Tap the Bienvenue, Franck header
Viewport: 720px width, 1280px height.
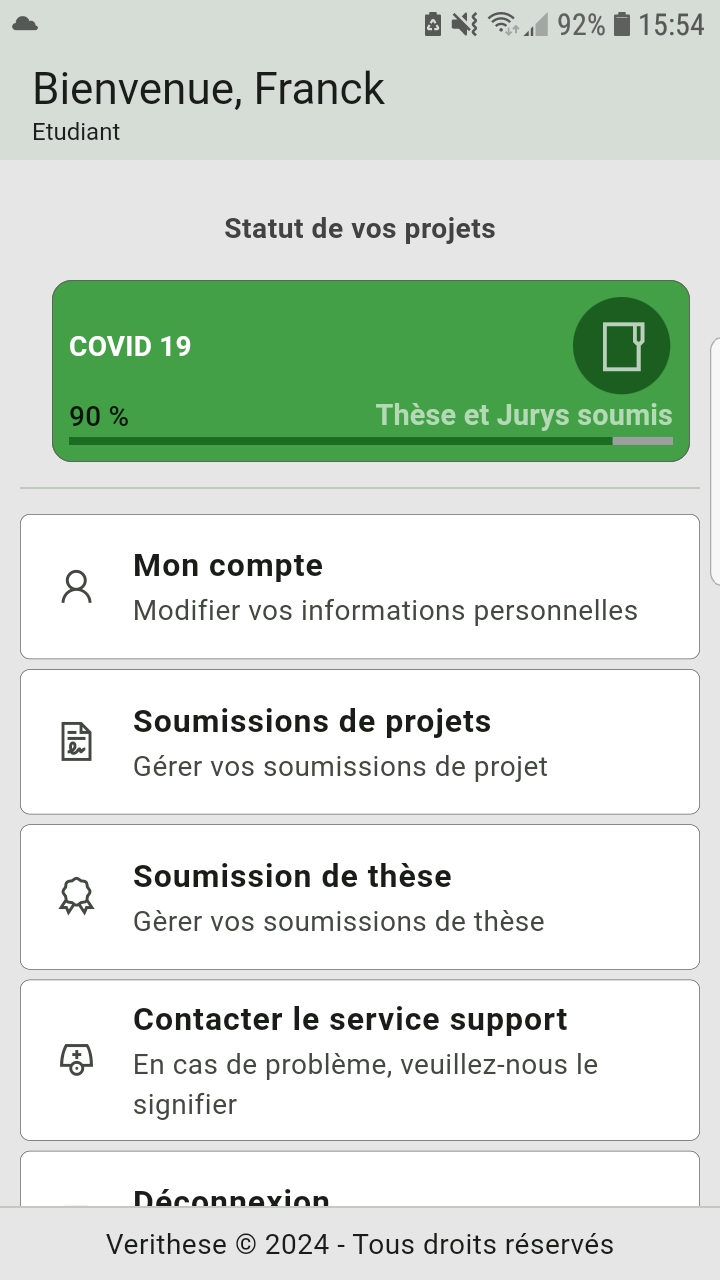click(208, 89)
